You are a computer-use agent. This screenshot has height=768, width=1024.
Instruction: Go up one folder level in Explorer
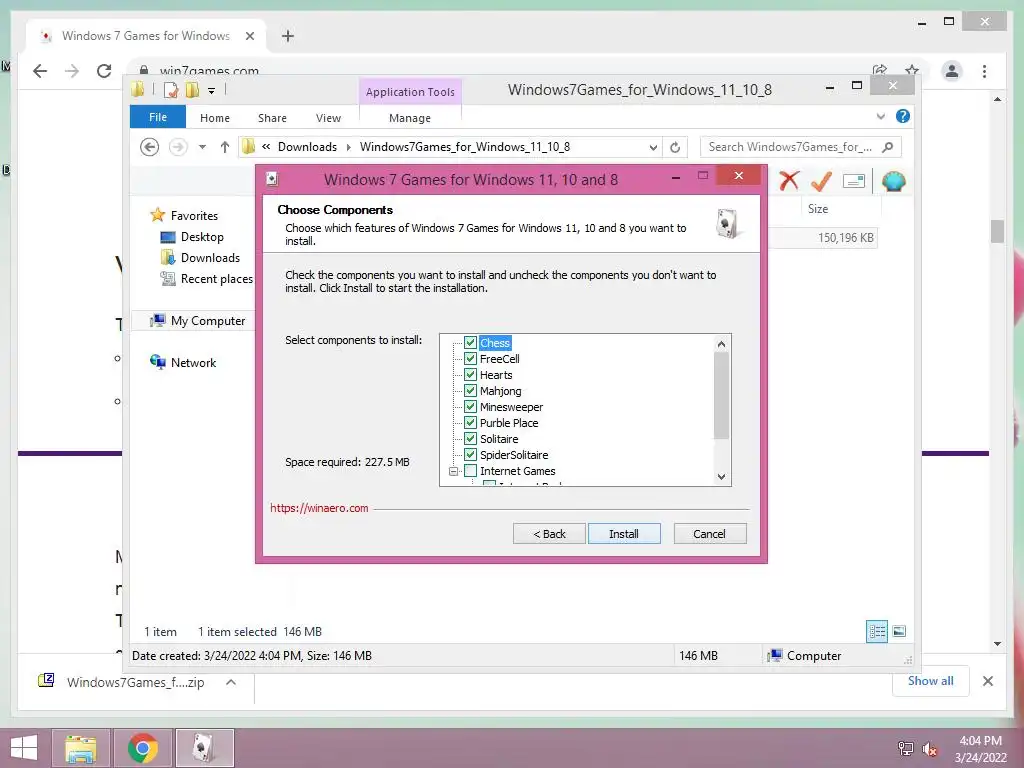coord(225,147)
